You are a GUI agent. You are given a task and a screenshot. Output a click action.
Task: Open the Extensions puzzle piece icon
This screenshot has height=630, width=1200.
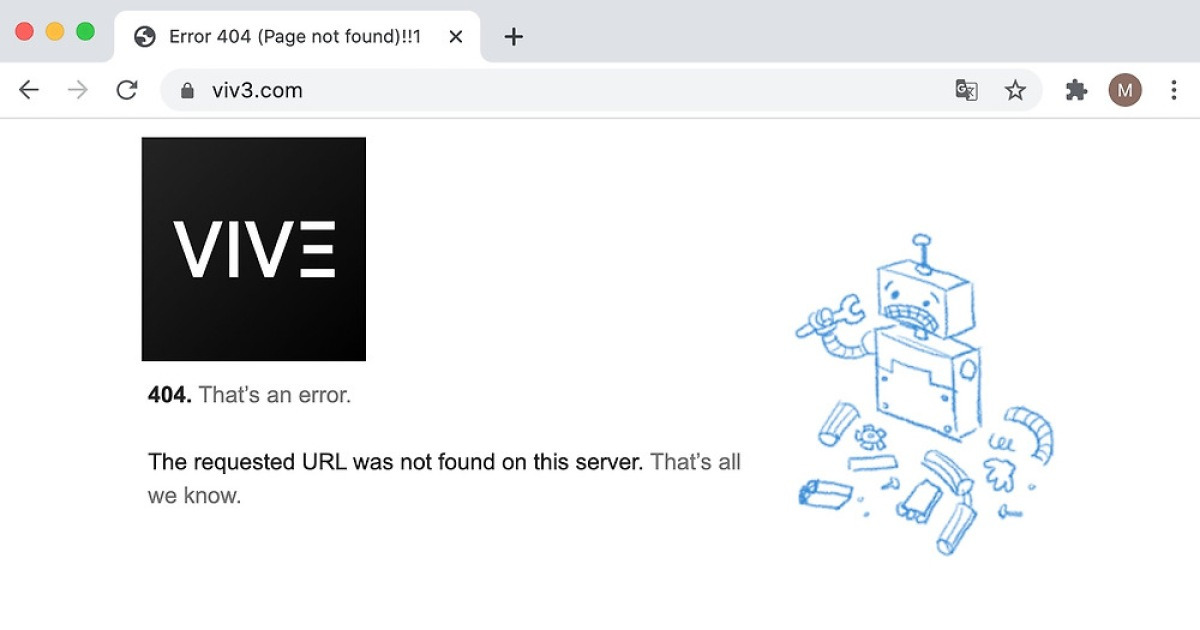(x=1076, y=89)
